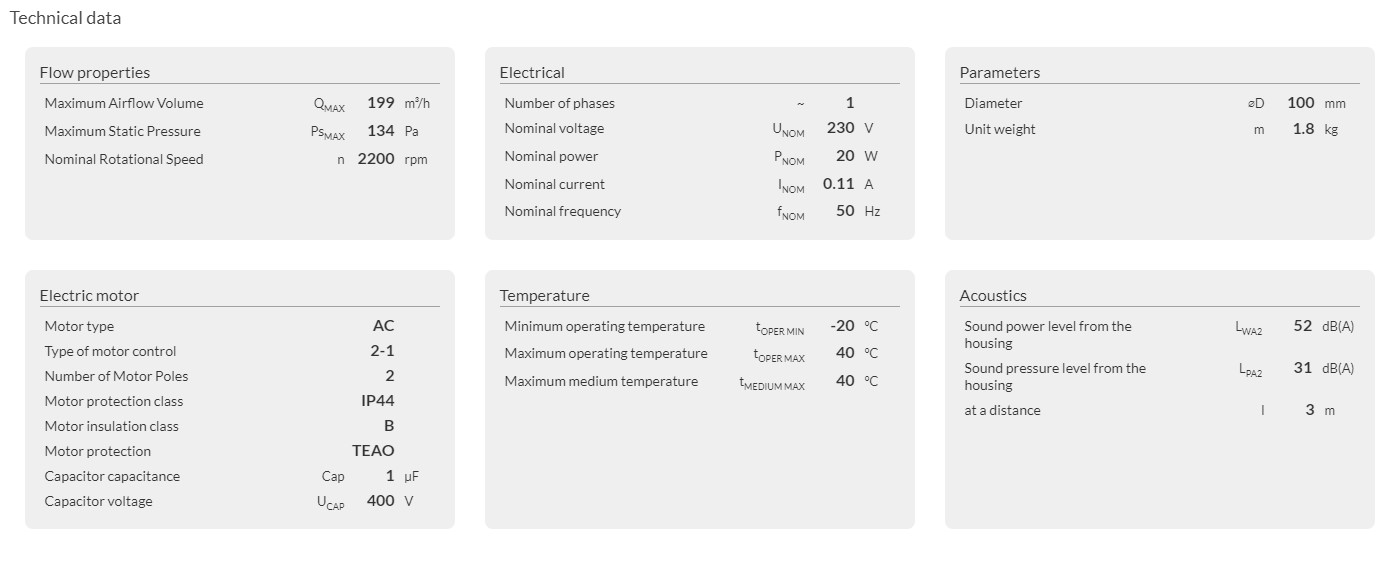Click the Unit weight label
Viewport: 1392px width, 571px height.
point(1000,129)
